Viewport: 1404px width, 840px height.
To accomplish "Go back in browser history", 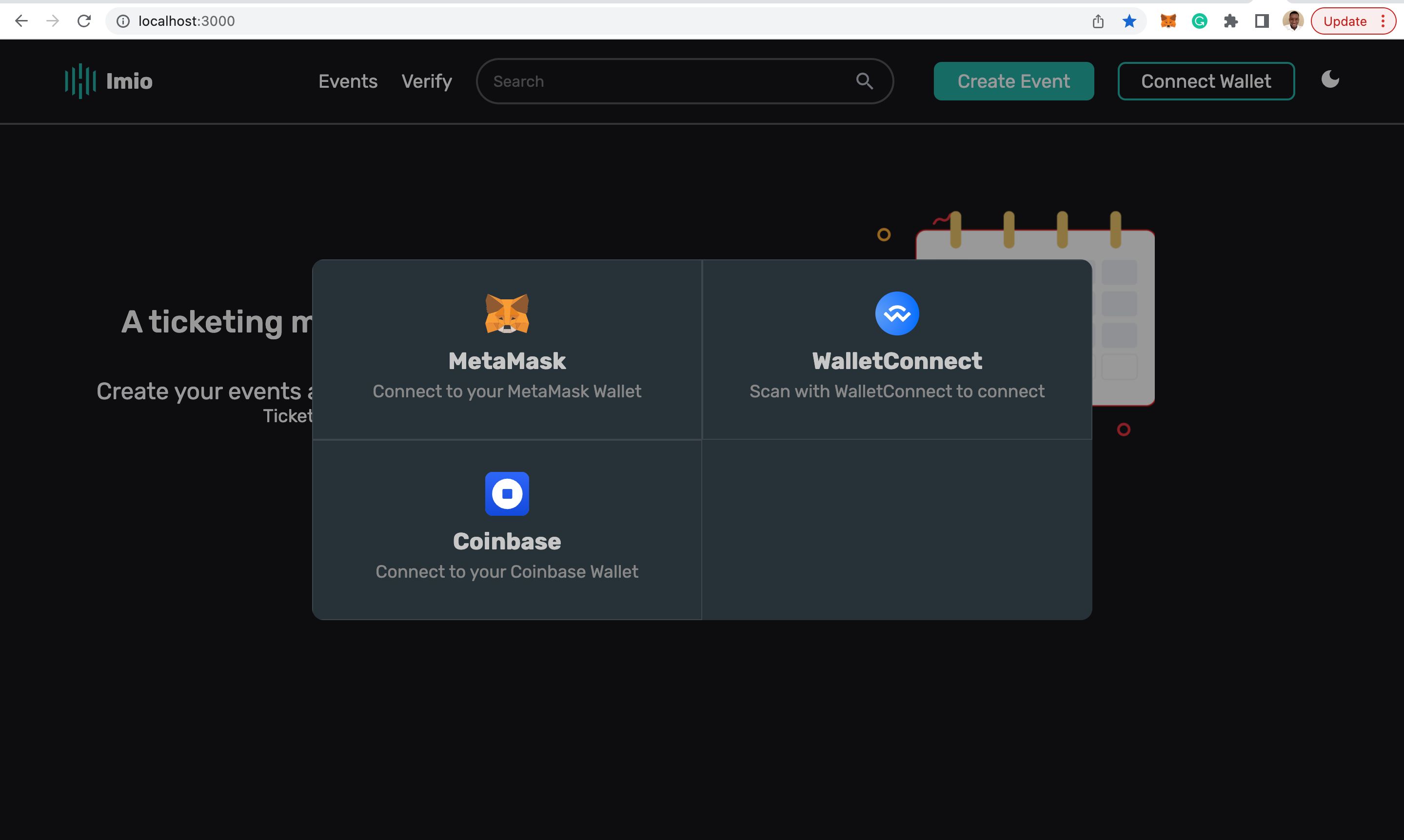I will (21, 21).
